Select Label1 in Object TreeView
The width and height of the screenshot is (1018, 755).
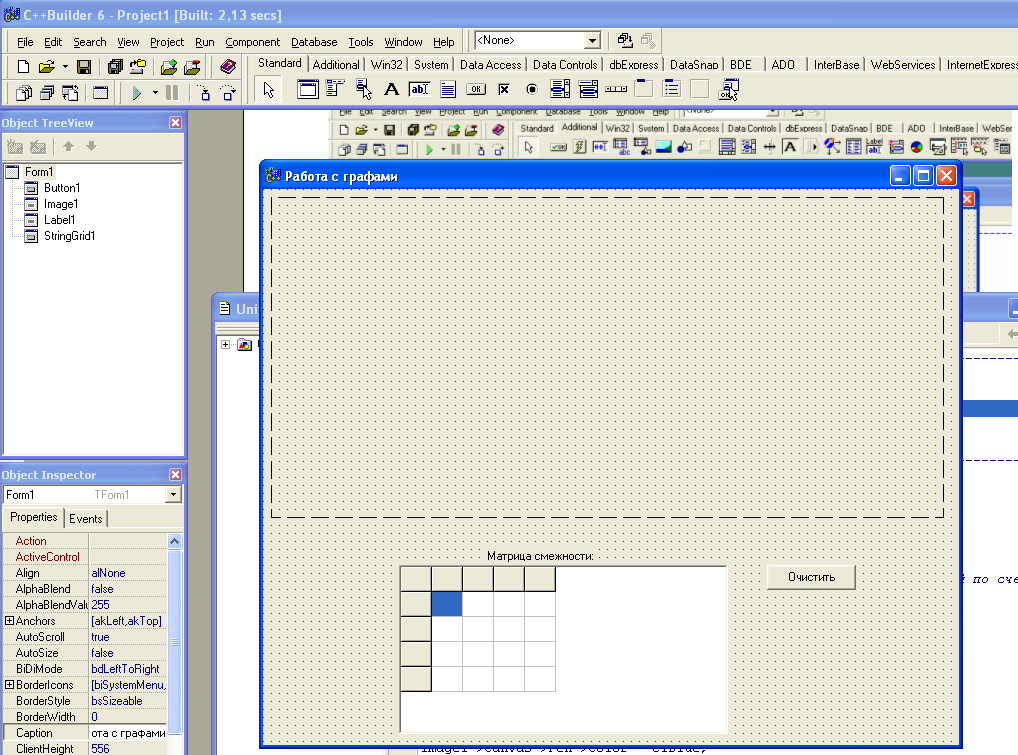point(59,220)
